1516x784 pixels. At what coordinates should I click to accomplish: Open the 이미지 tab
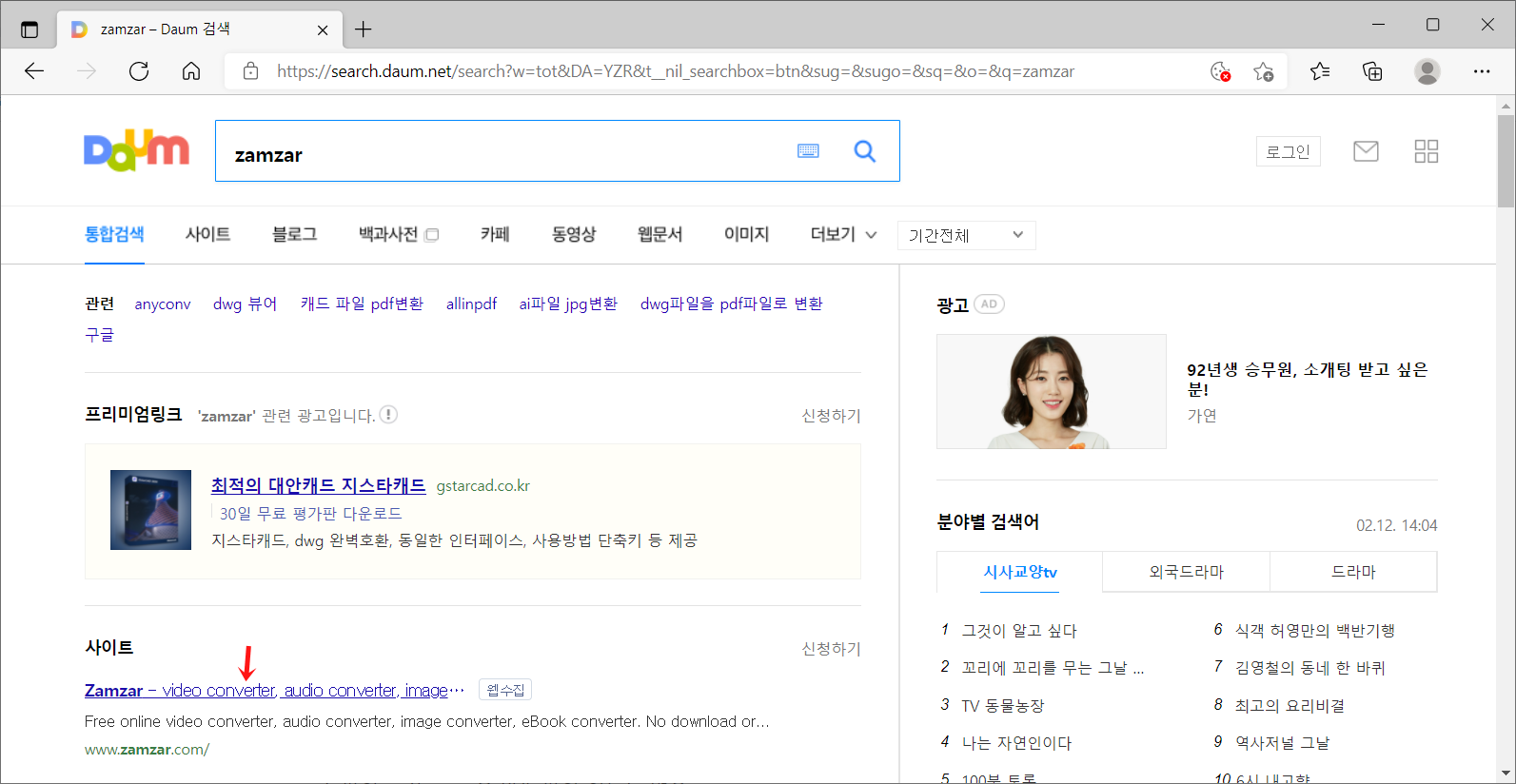coord(746,234)
